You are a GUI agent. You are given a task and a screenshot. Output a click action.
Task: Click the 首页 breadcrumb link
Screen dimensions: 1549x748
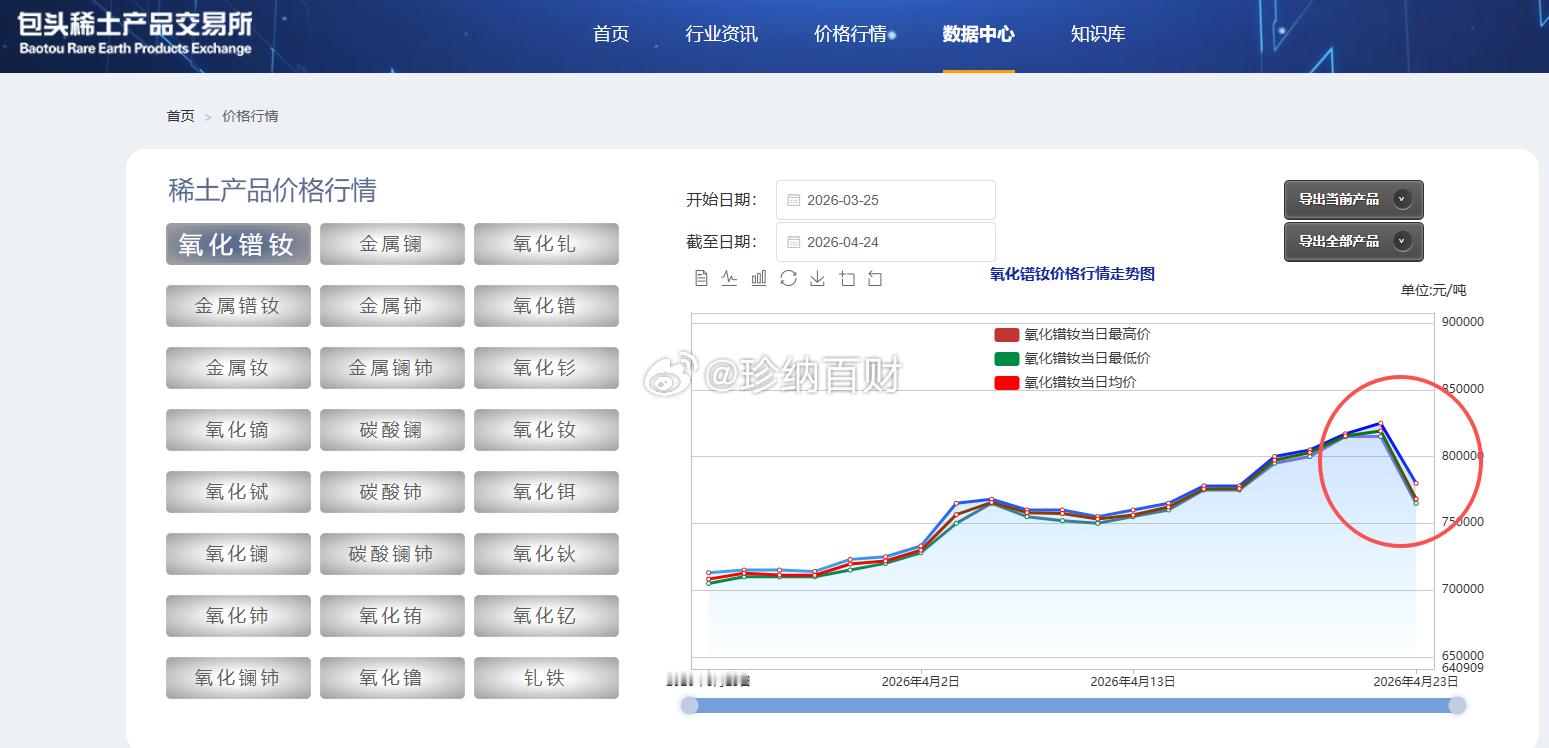180,116
